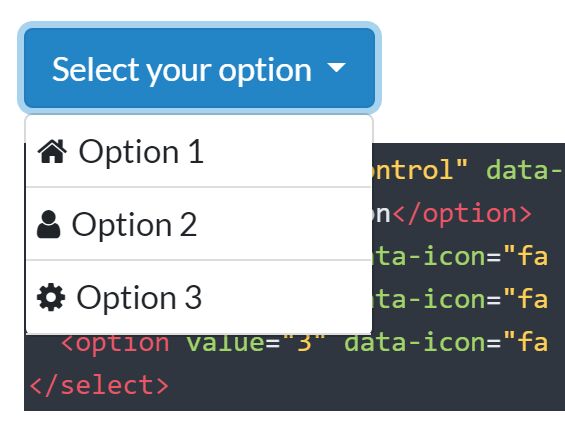The image size is (565, 430).
Task: Click the yellow ontrol" string in code
Action: [x=420, y=169]
